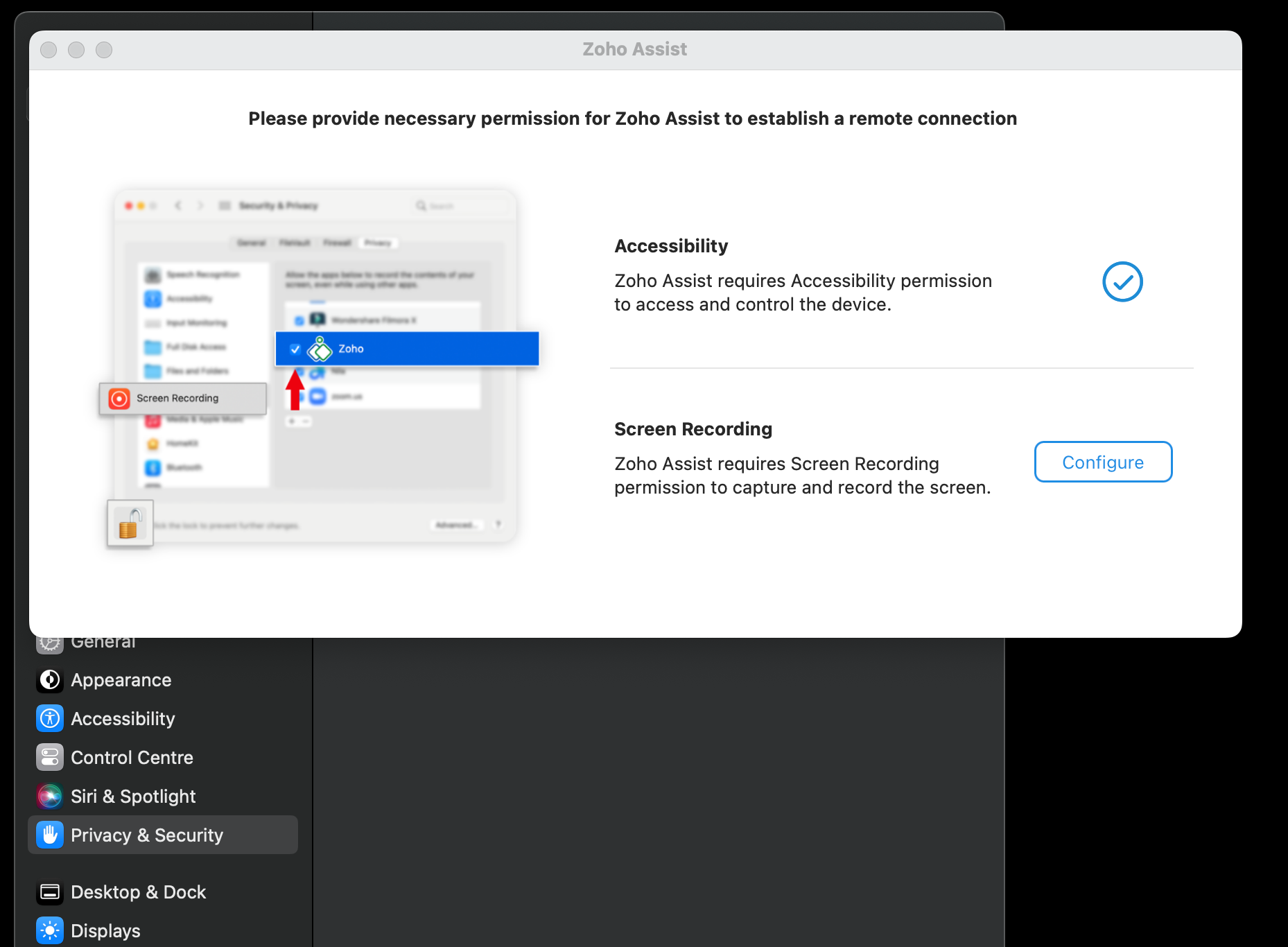Open Control Centre settings pane

(x=163, y=758)
